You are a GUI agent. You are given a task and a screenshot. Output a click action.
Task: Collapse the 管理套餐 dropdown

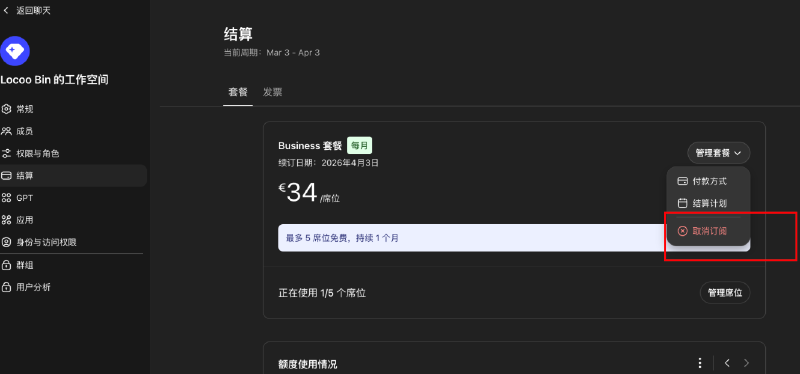(718, 153)
